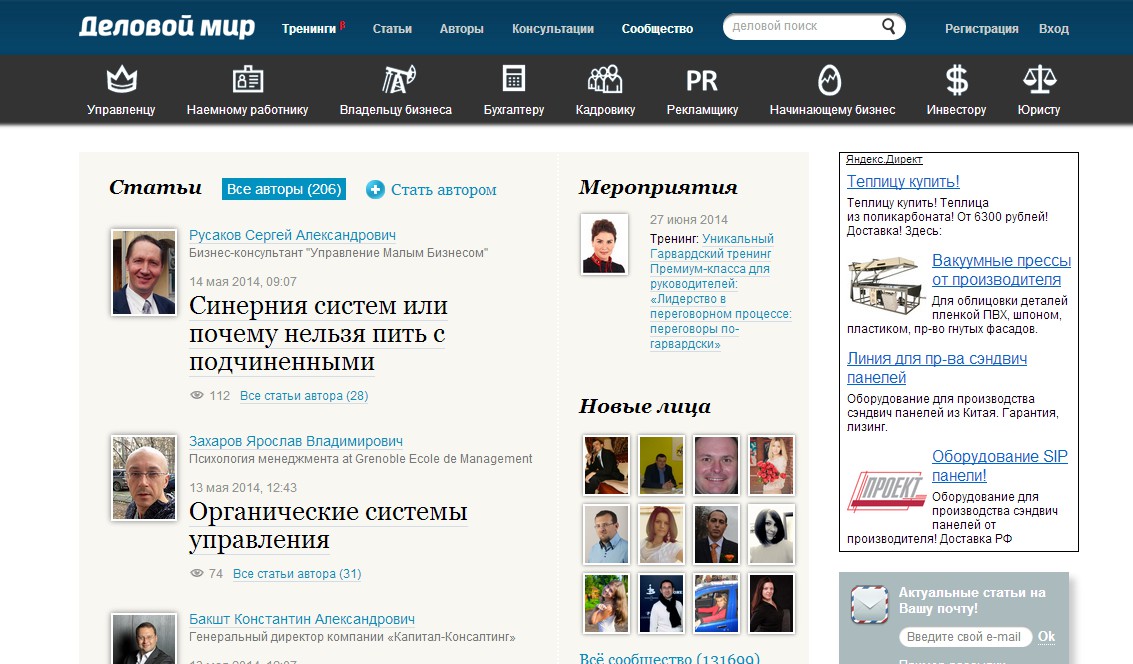
Task: Open a new face portrait thumbnail
Action: (x=608, y=465)
